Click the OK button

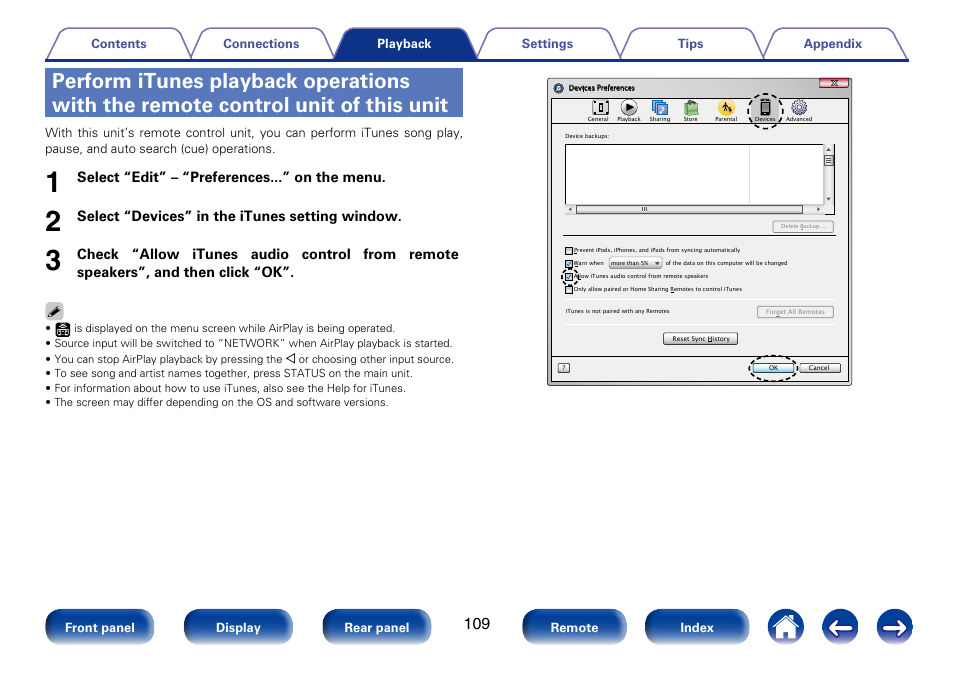773,368
